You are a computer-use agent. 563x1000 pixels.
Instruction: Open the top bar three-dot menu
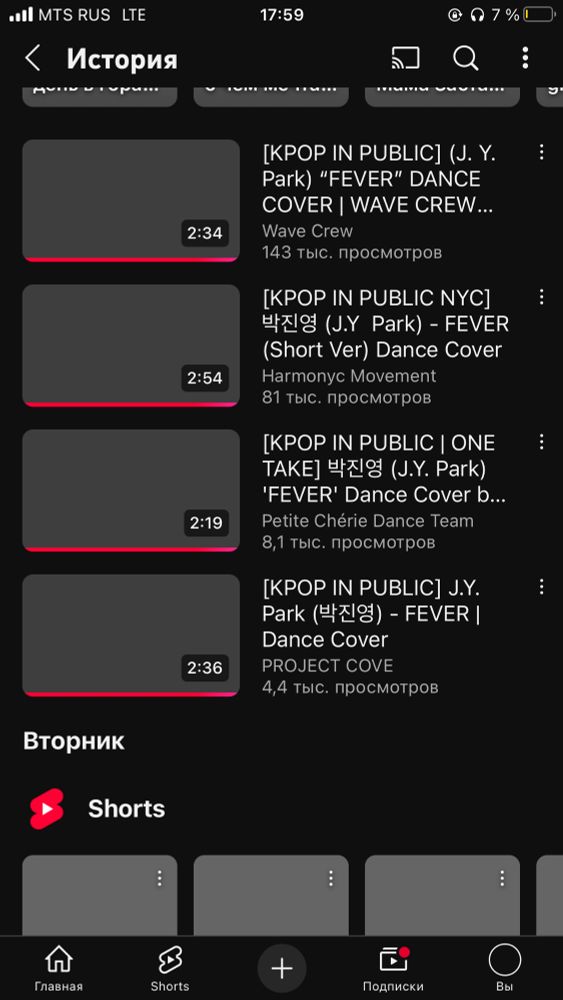click(525, 59)
